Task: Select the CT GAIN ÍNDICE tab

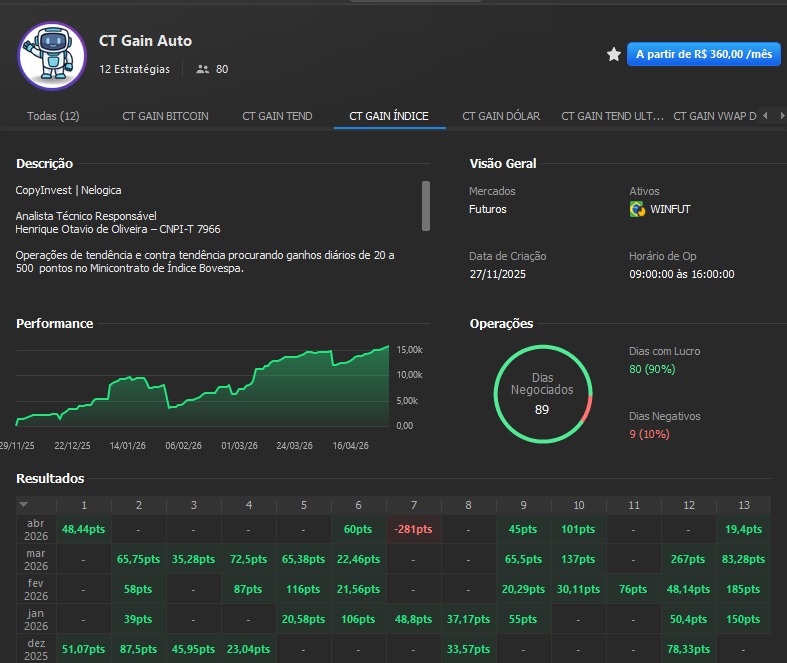Action: point(389,116)
